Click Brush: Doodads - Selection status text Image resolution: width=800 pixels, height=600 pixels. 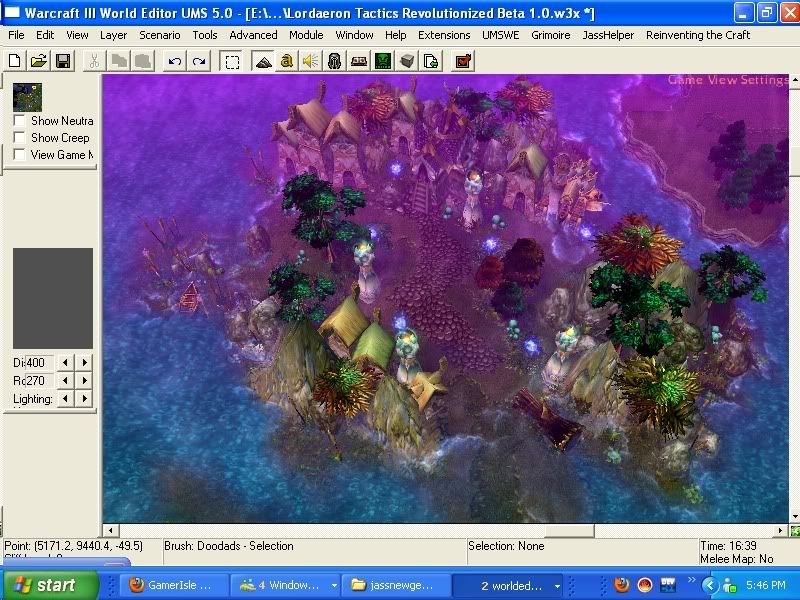(x=229, y=546)
